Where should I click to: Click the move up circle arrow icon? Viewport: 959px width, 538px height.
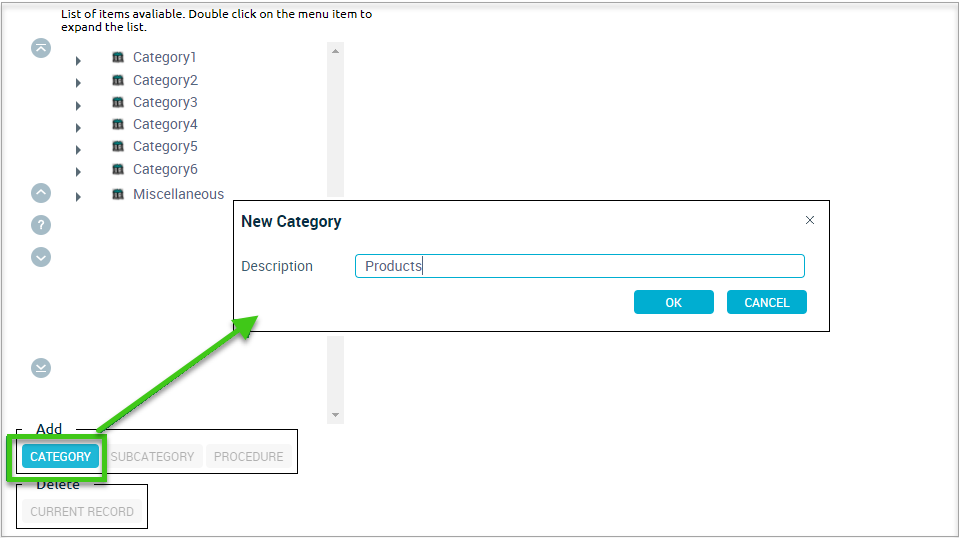[41, 193]
